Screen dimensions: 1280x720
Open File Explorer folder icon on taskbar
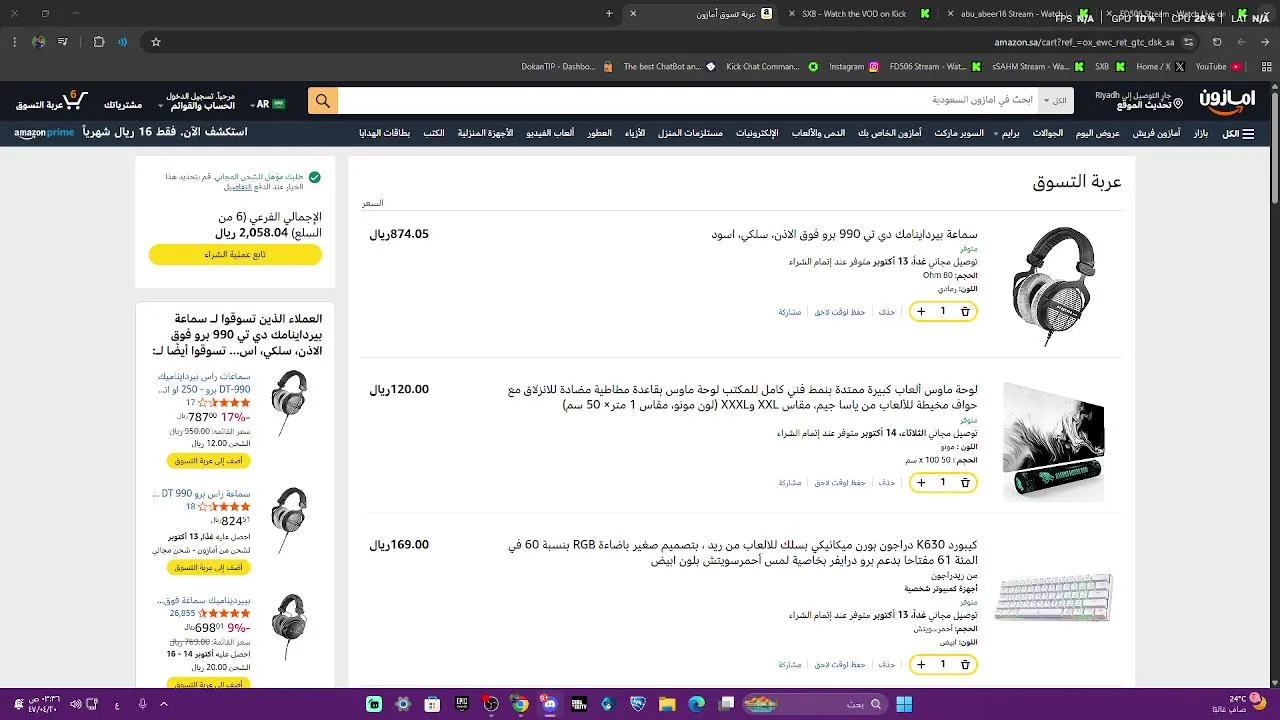(x=667, y=704)
